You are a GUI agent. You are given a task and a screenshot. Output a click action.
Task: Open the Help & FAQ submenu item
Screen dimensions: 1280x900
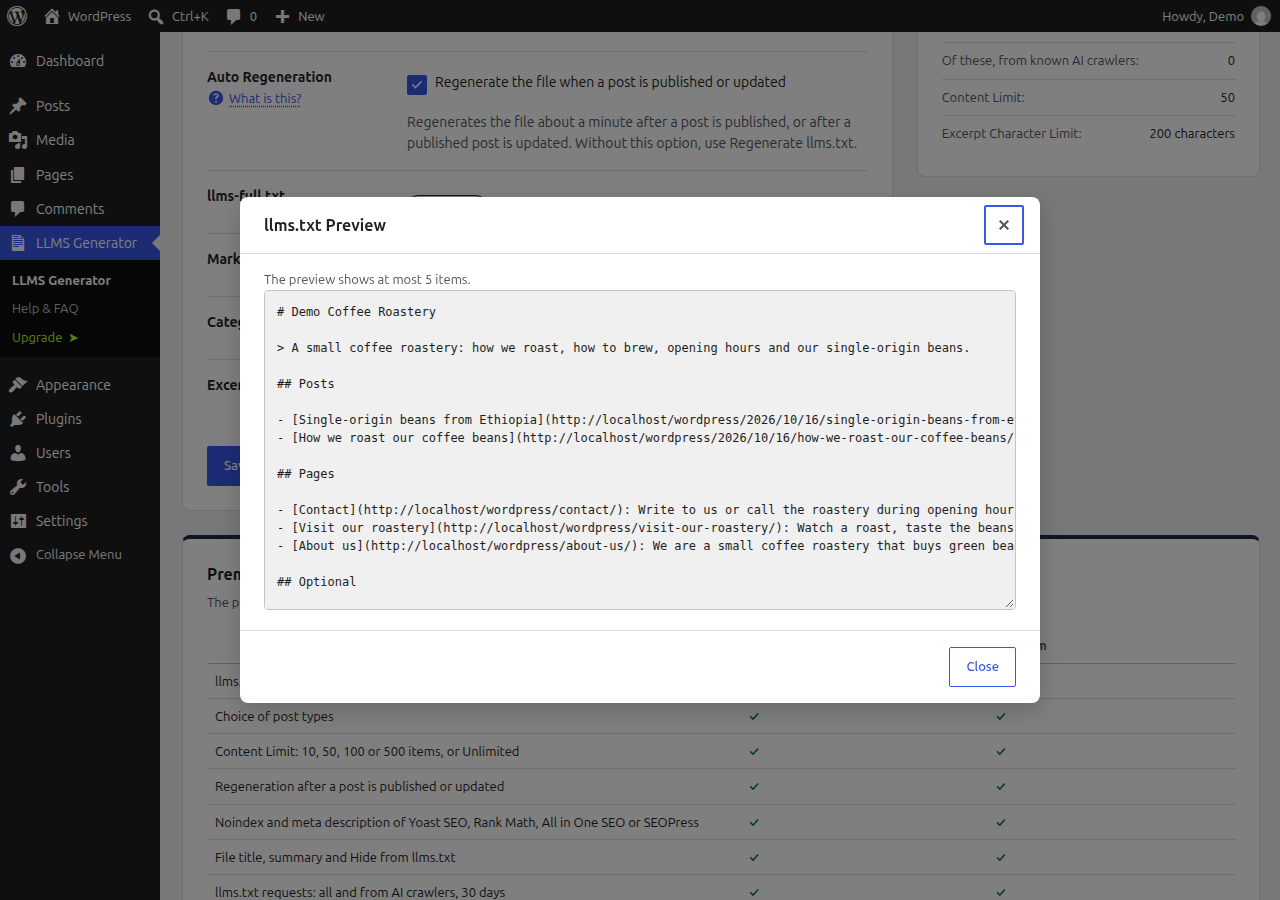[x=45, y=309]
